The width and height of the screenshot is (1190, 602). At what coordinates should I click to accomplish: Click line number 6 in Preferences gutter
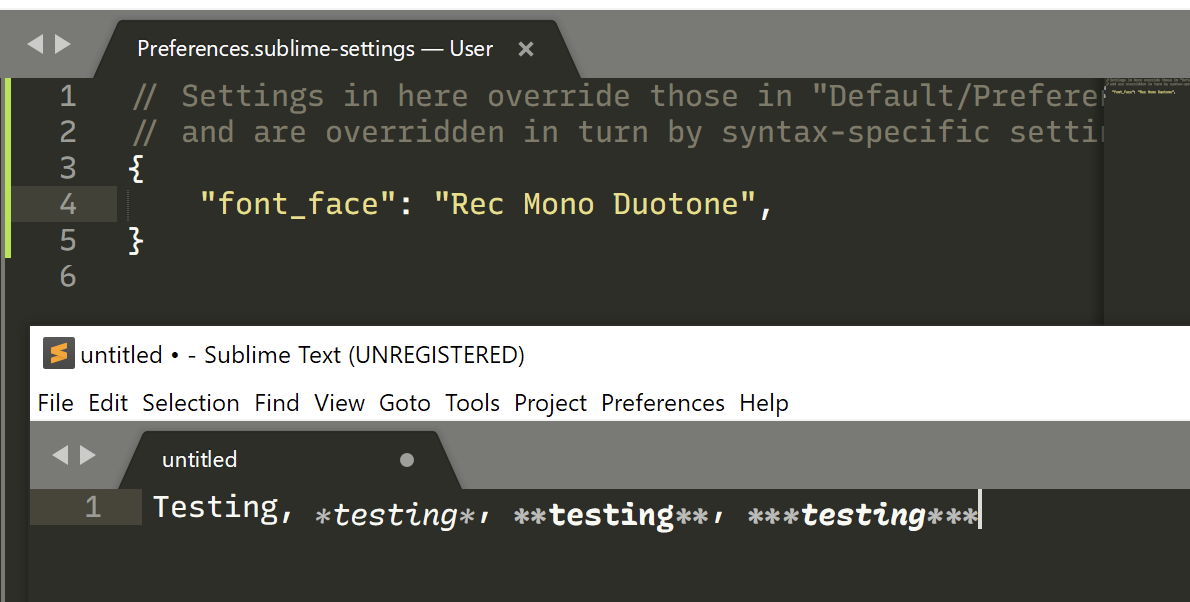[x=68, y=276]
